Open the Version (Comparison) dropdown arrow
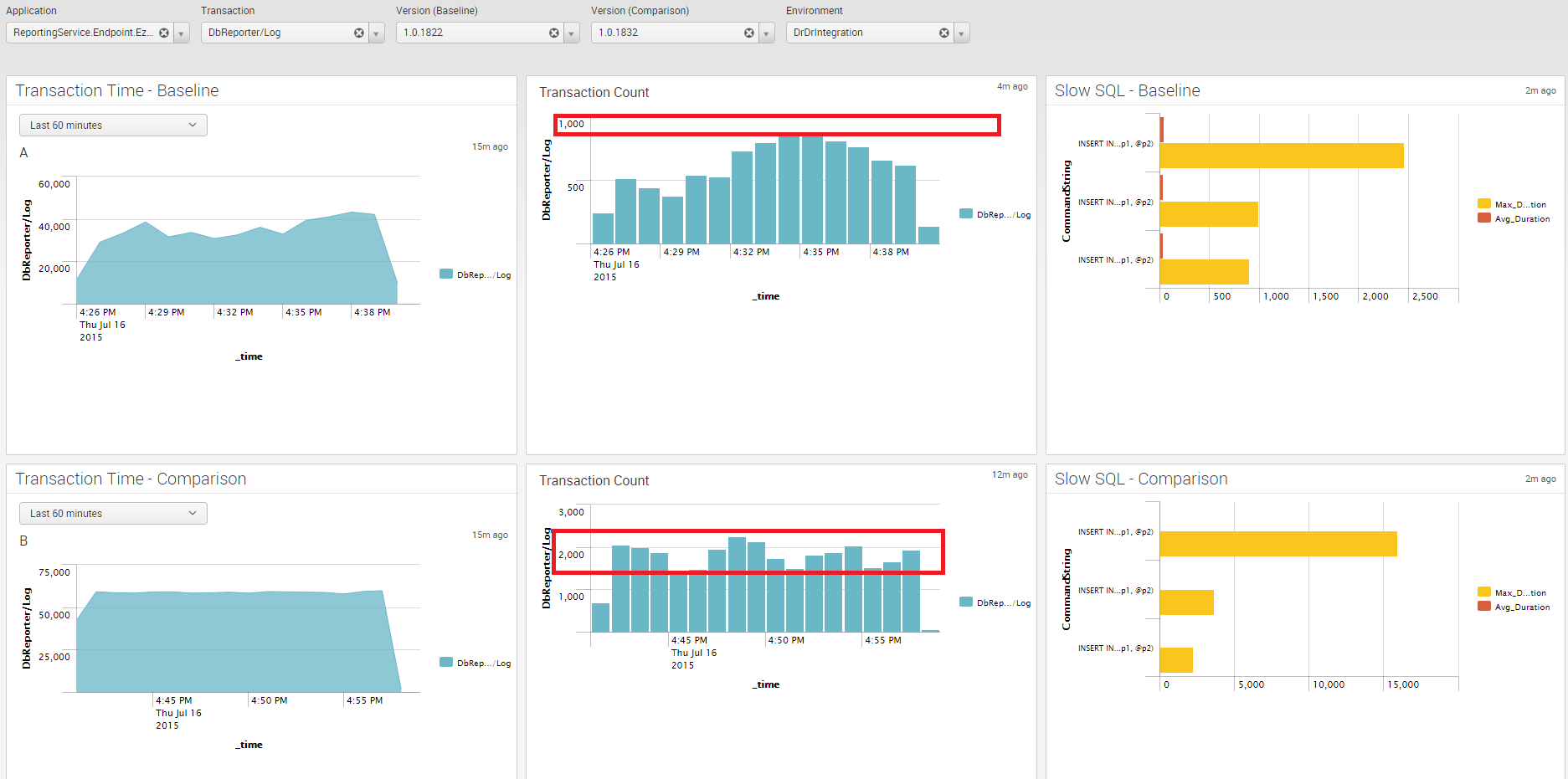The width and height of the screenshot is (1568, 779). (x=767, y=33)
